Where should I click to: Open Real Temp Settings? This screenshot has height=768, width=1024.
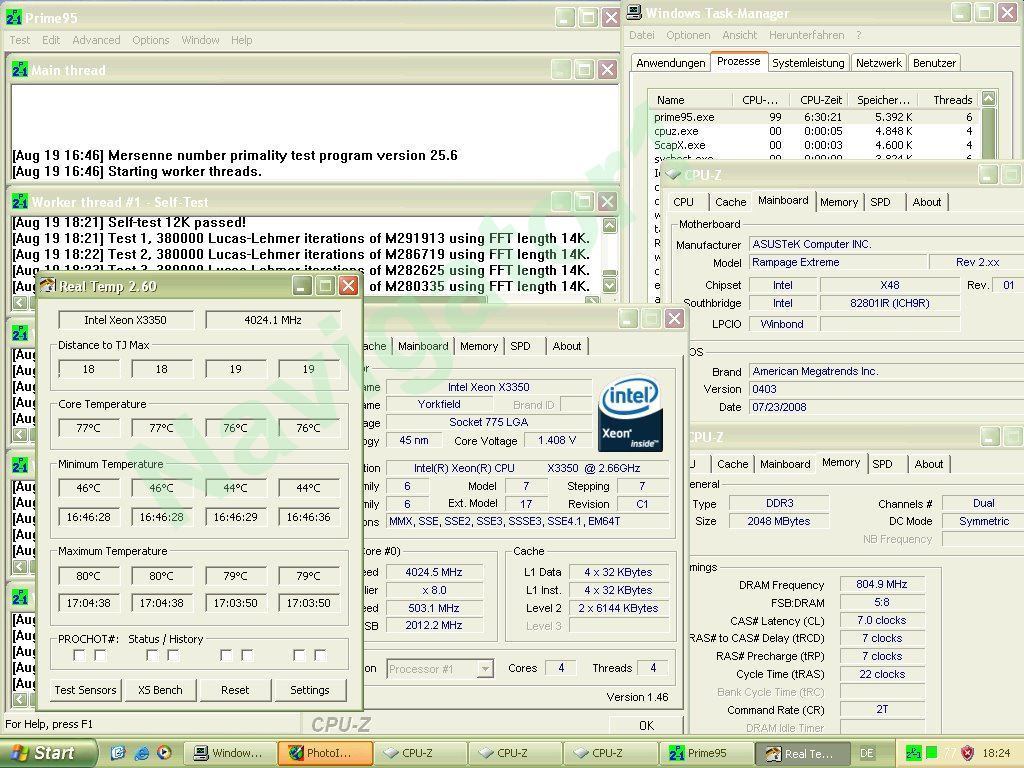[x=310, y=690]
